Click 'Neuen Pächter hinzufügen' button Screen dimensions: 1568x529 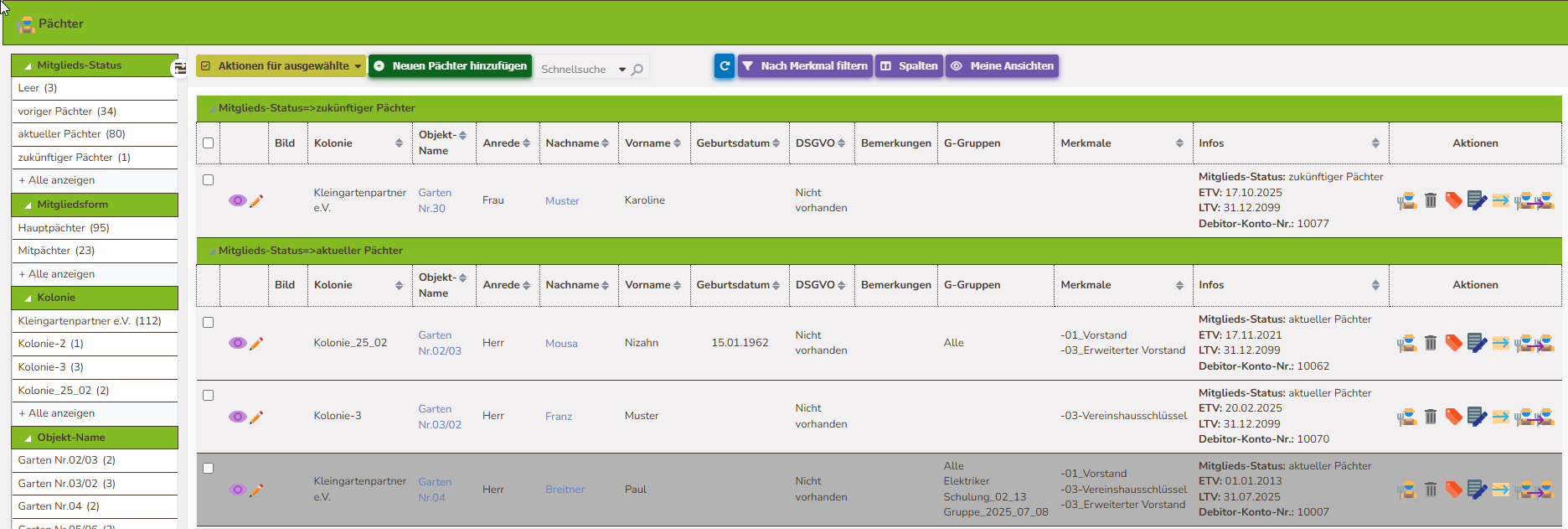coord(450,66)
